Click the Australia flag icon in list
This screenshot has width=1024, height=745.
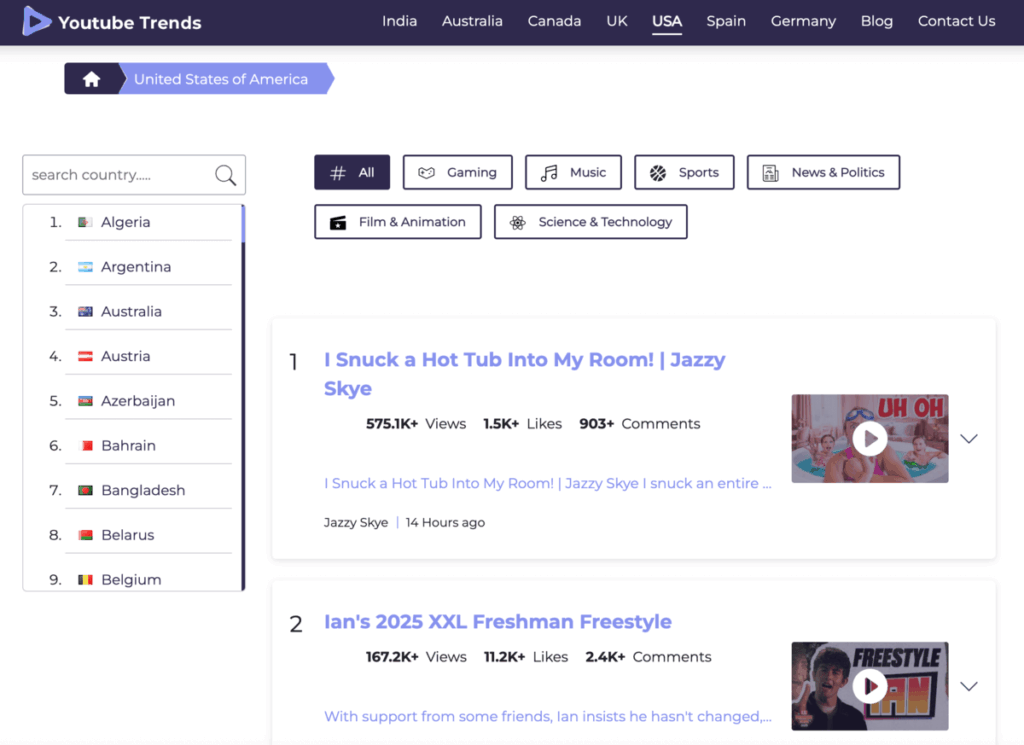pos(85,311)
